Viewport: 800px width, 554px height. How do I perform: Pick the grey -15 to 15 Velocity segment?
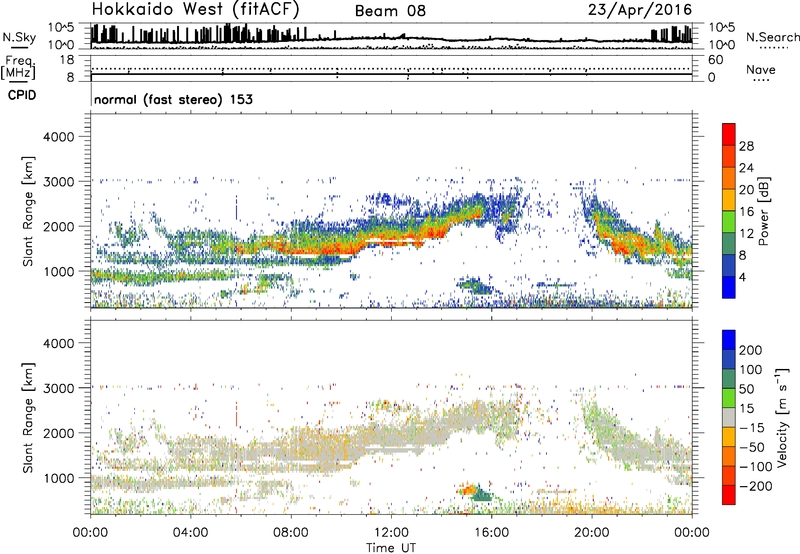pyautogui.click(x=729, y=417)
